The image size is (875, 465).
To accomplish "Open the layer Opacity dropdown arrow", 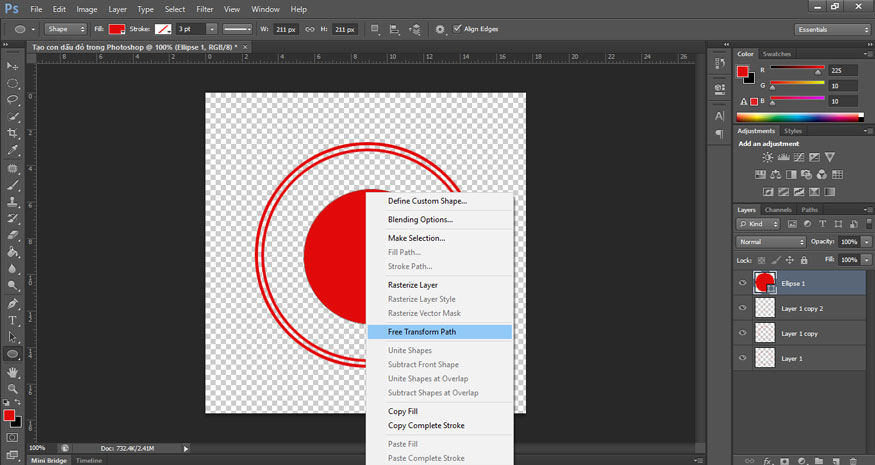I will coord(866,242).
